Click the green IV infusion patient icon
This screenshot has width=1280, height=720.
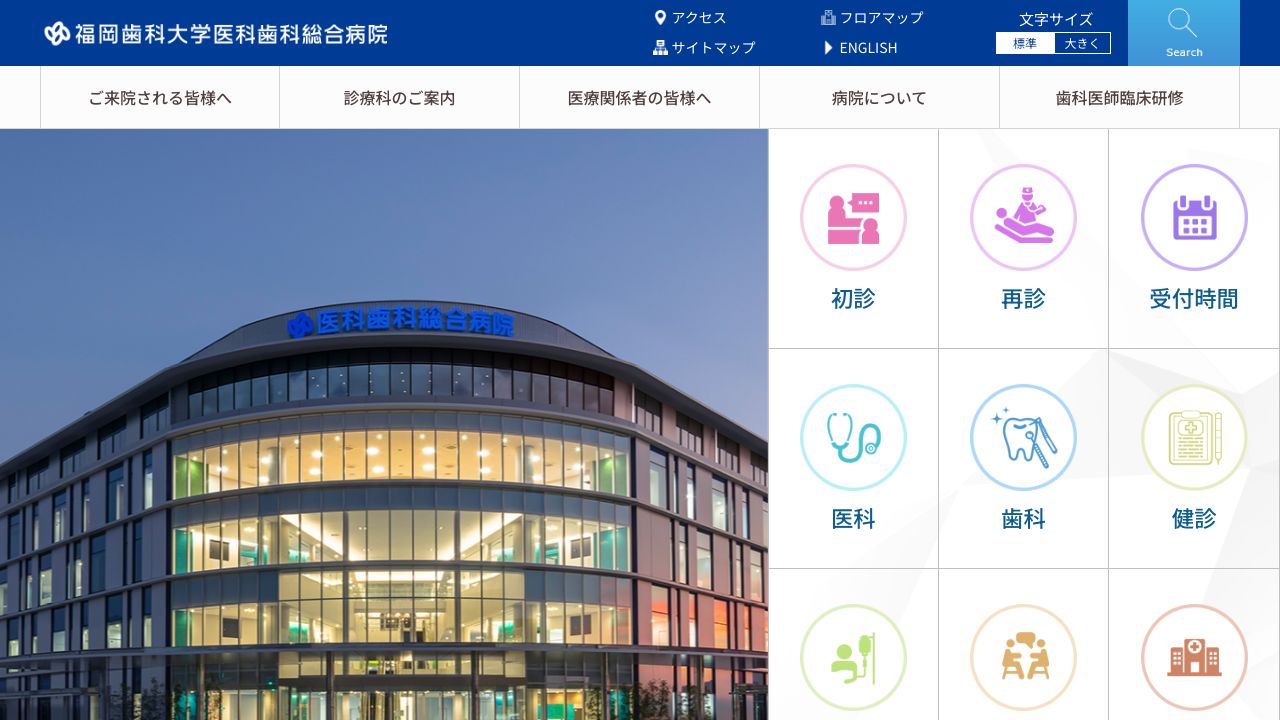(853, 657)
